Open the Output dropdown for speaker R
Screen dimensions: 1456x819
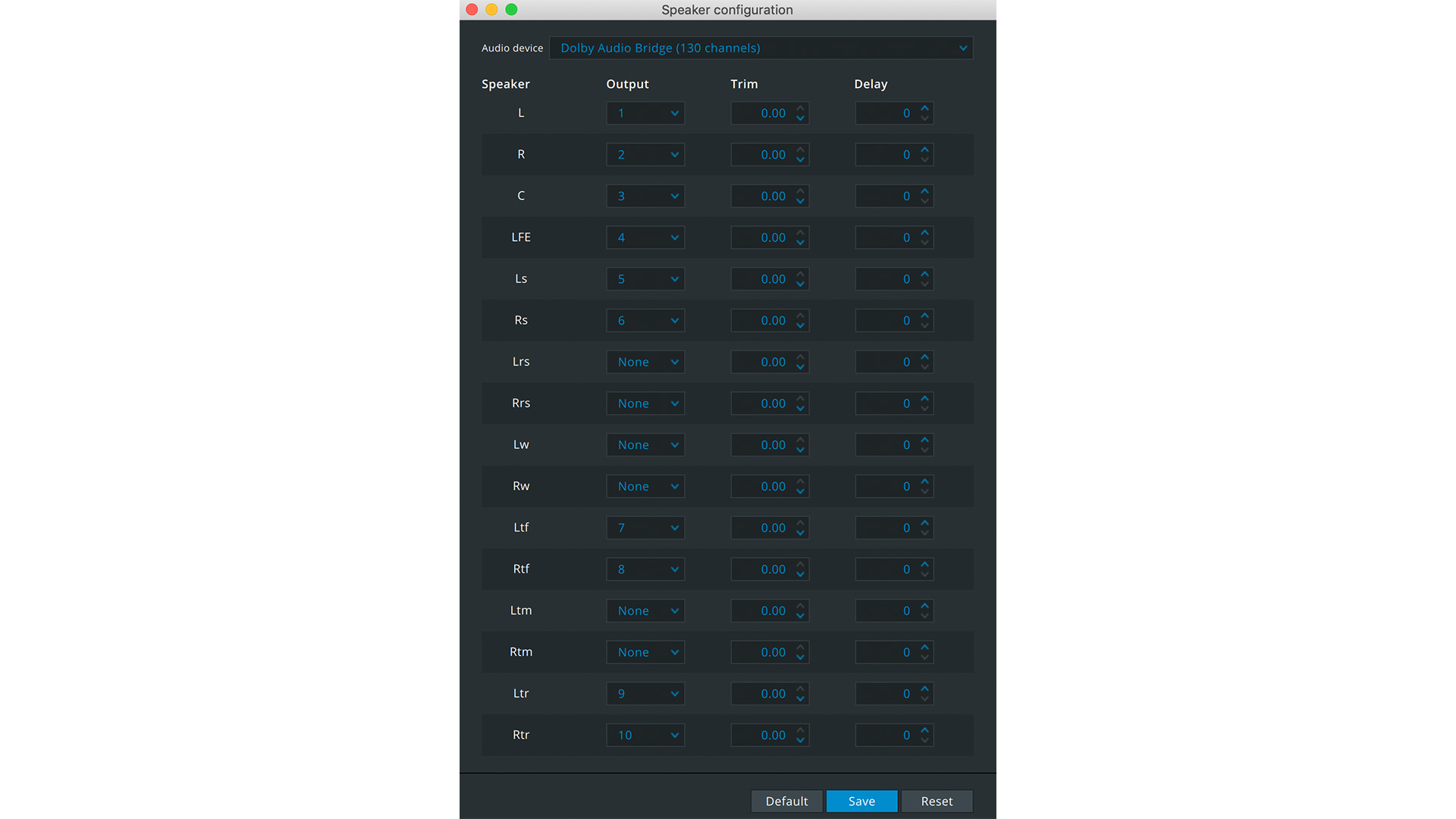(x=645, y=154)
